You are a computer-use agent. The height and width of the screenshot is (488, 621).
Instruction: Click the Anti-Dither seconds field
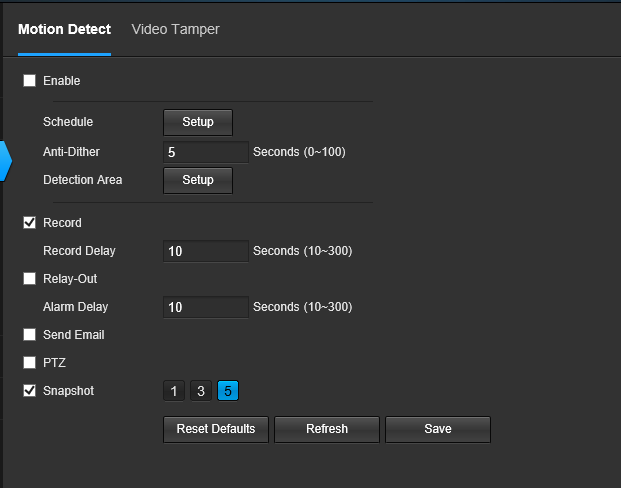coord(206,152)
